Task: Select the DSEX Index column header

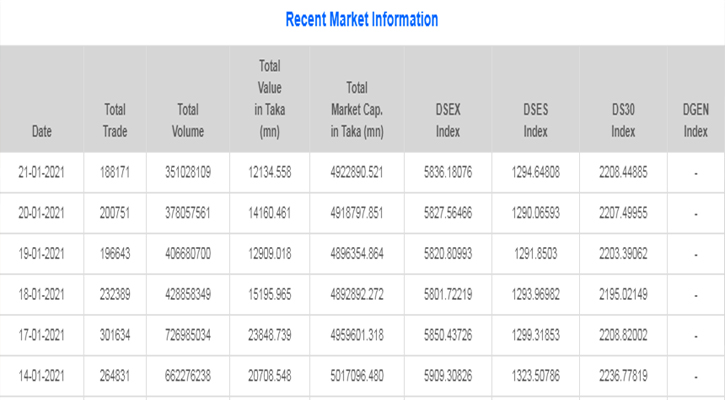Action: [x=448, y=120]
